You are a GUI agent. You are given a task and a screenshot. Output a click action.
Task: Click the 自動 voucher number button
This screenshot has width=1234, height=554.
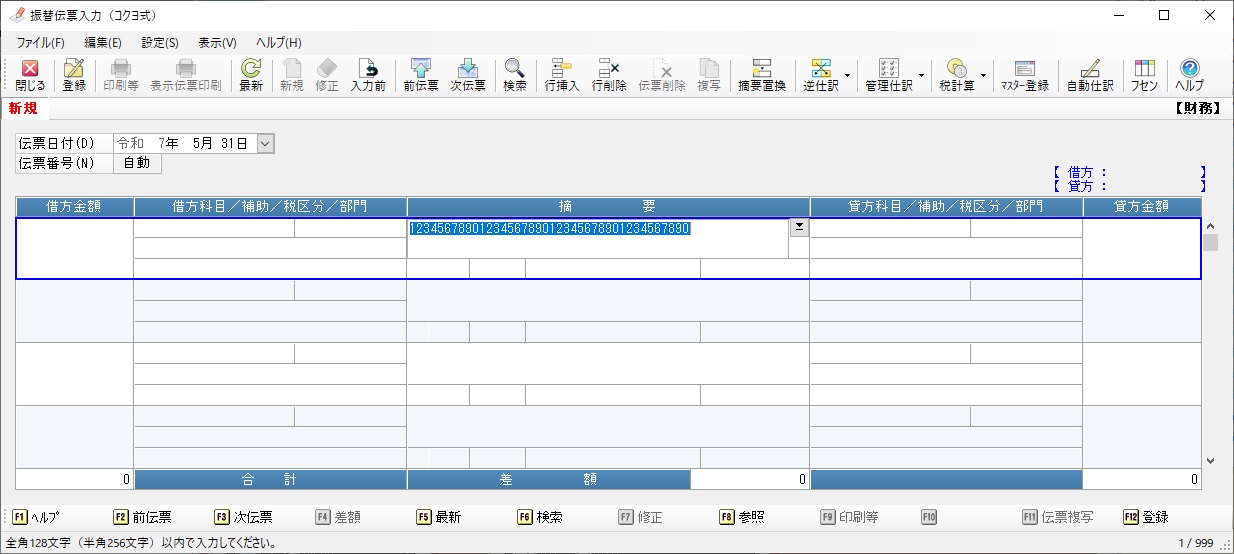coord(136,163)
